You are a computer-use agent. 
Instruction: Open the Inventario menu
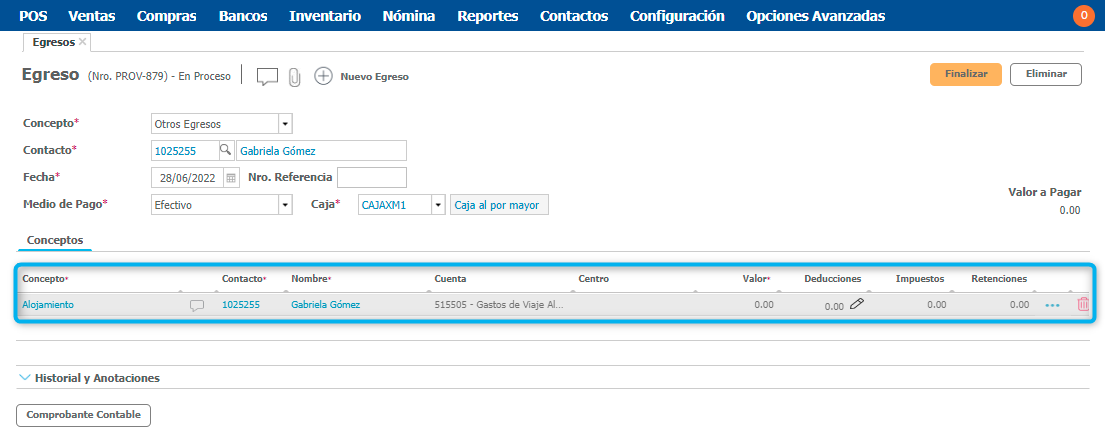325,16
